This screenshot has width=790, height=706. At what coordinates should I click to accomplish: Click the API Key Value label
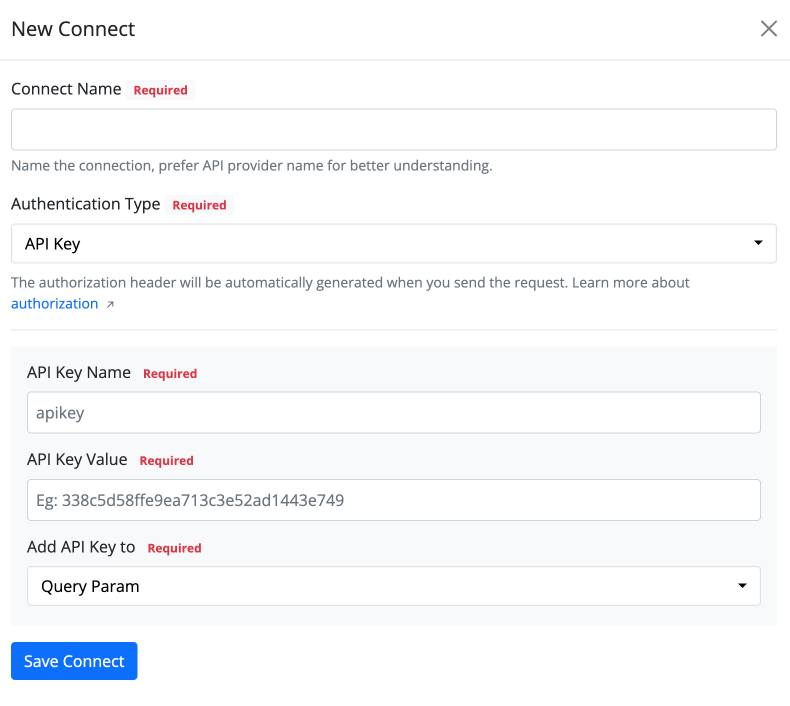pyautogui.click(x=77, y=460)
